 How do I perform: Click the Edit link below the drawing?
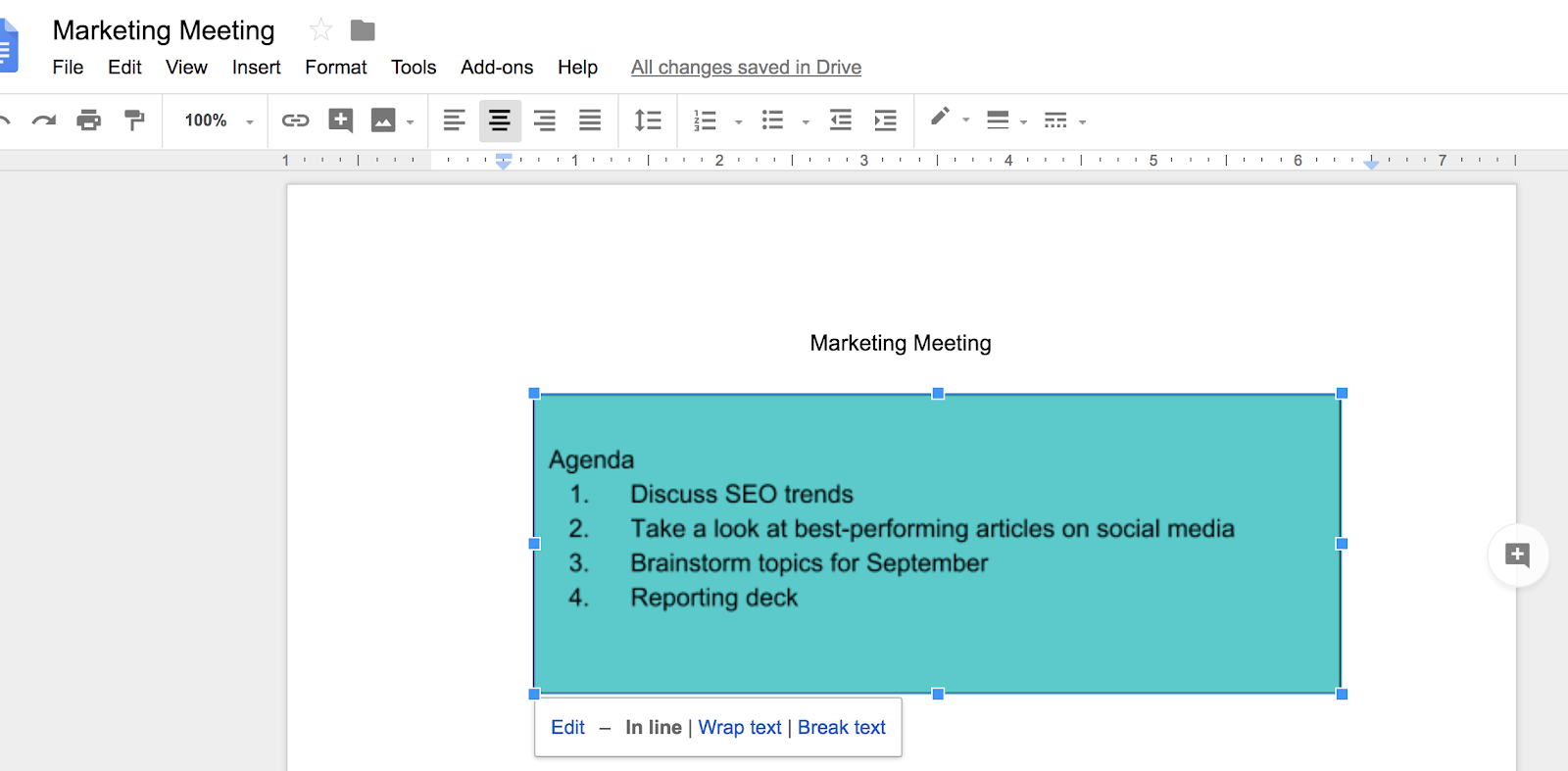[567, 727]
